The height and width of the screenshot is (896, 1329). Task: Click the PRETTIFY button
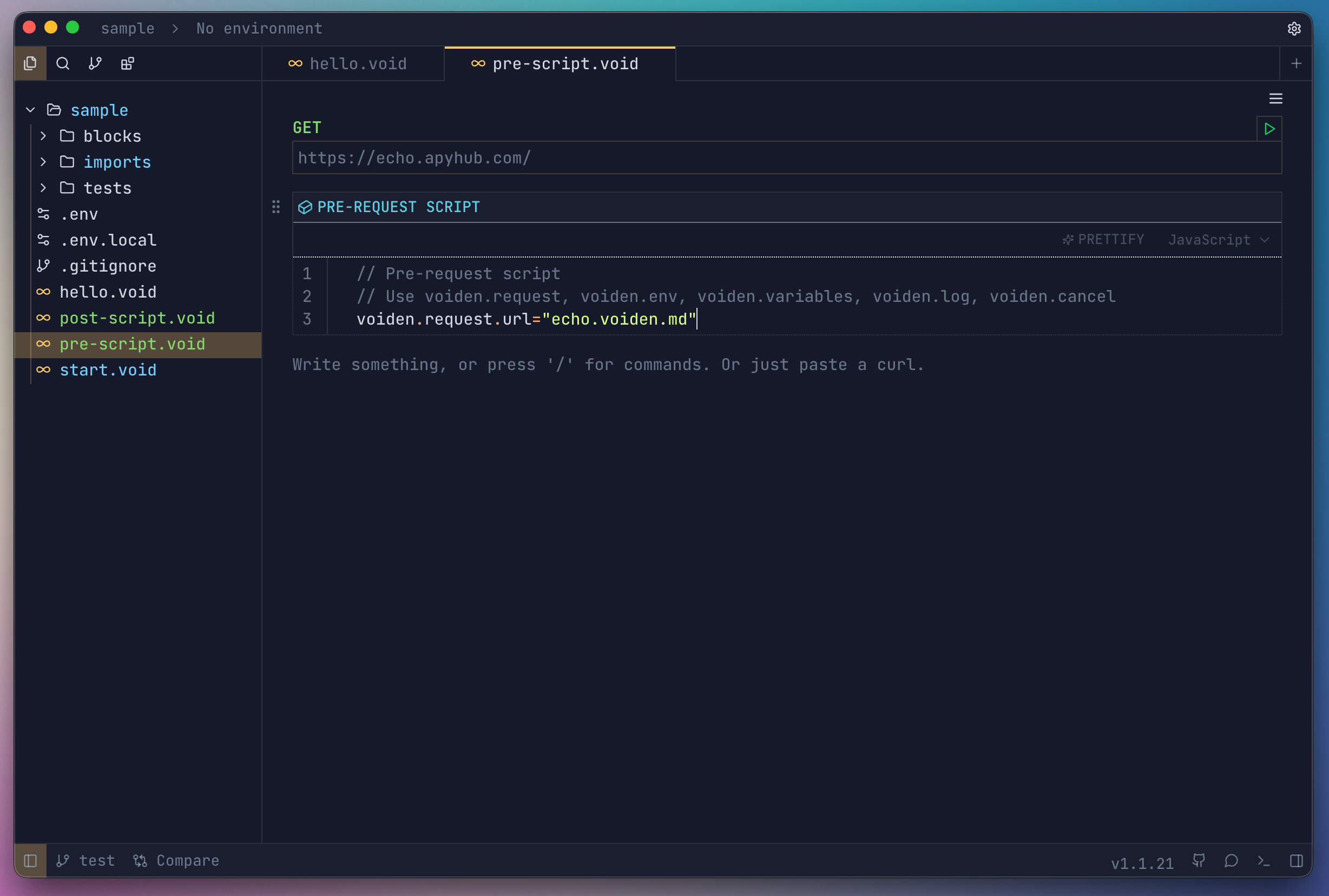[1103, 240]
